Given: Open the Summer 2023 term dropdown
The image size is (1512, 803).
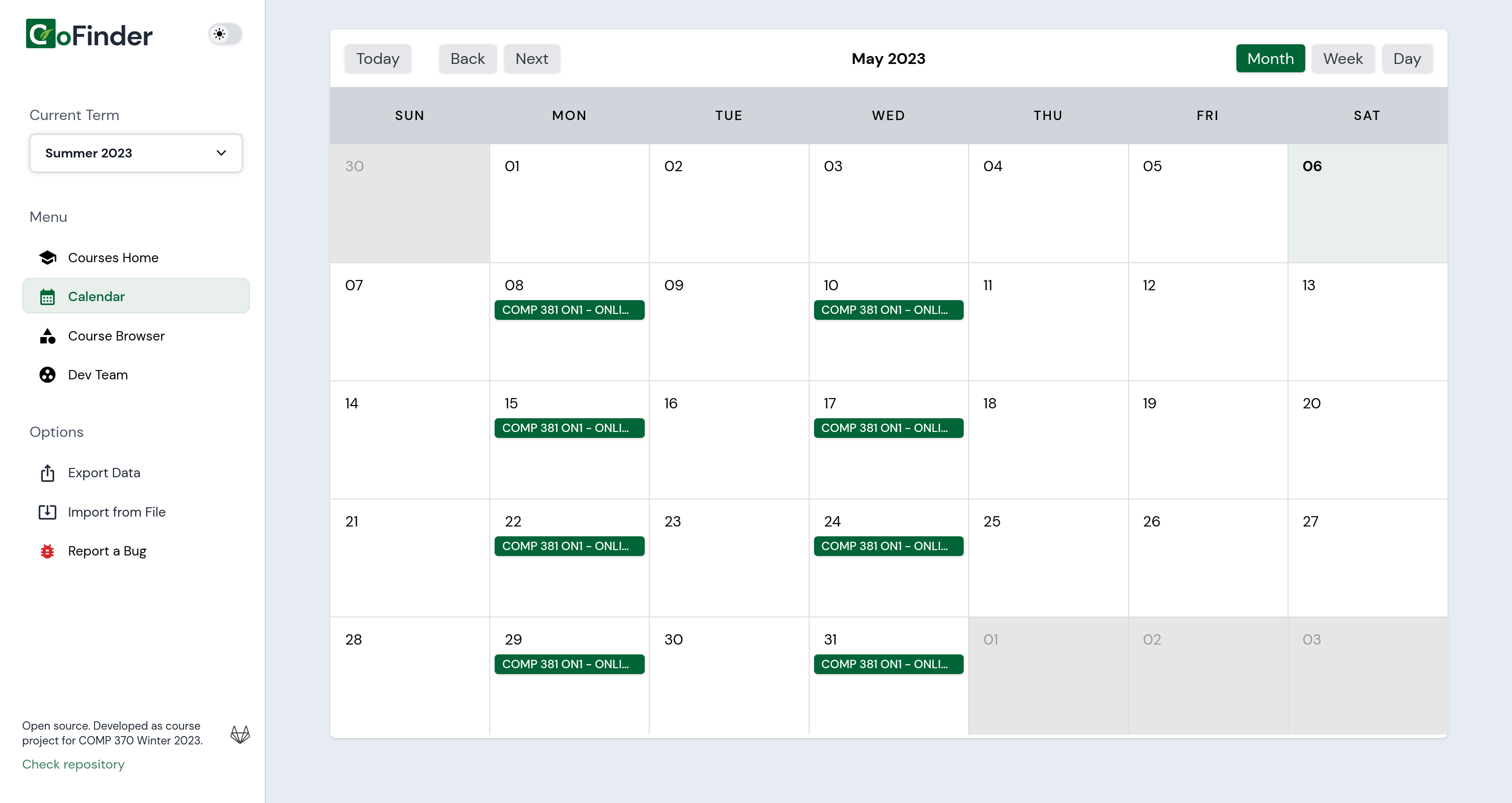Looking at the screenshot, I should (x=135, y=153).
